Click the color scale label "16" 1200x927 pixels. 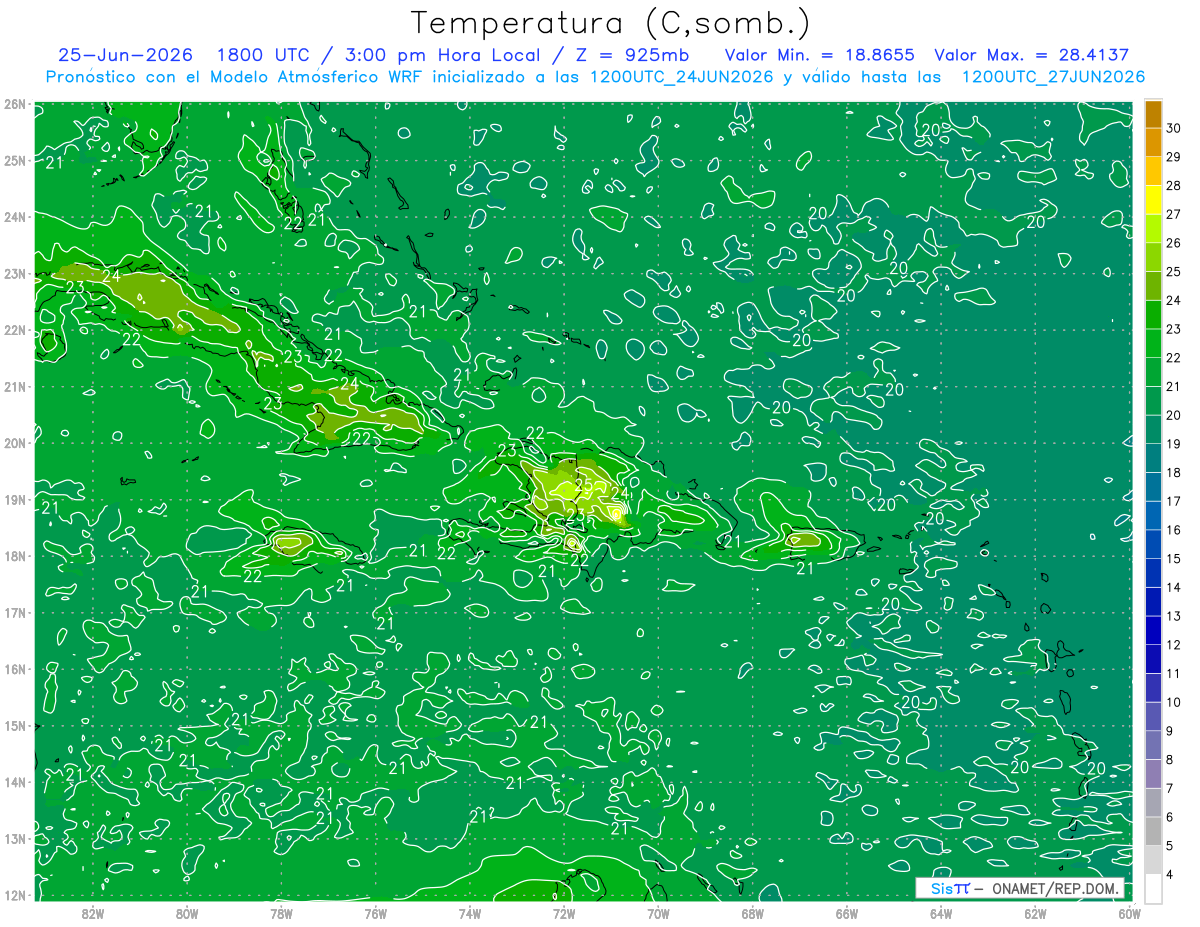(1174, 530)
